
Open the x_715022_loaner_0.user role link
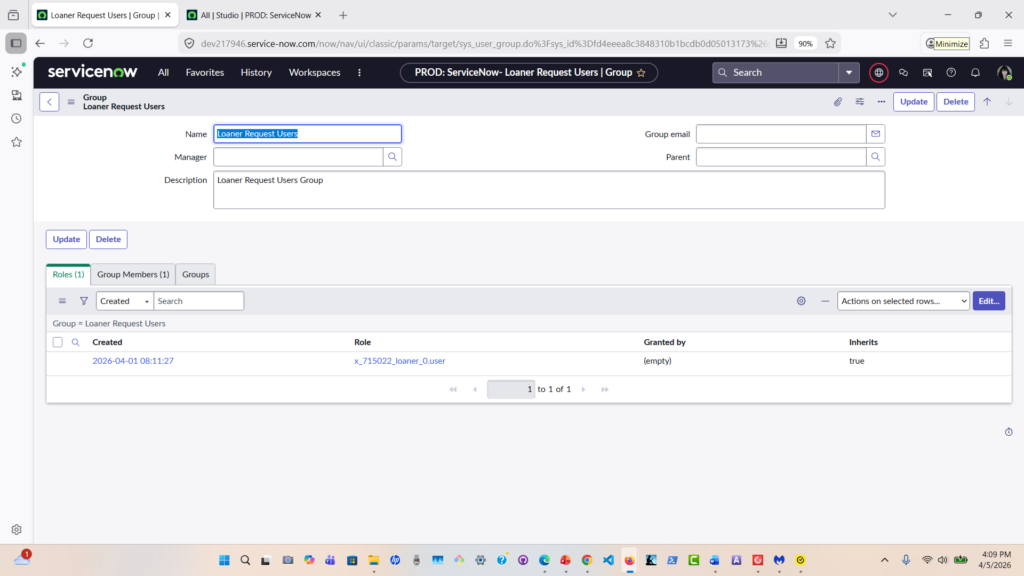[x=399, y=361]
